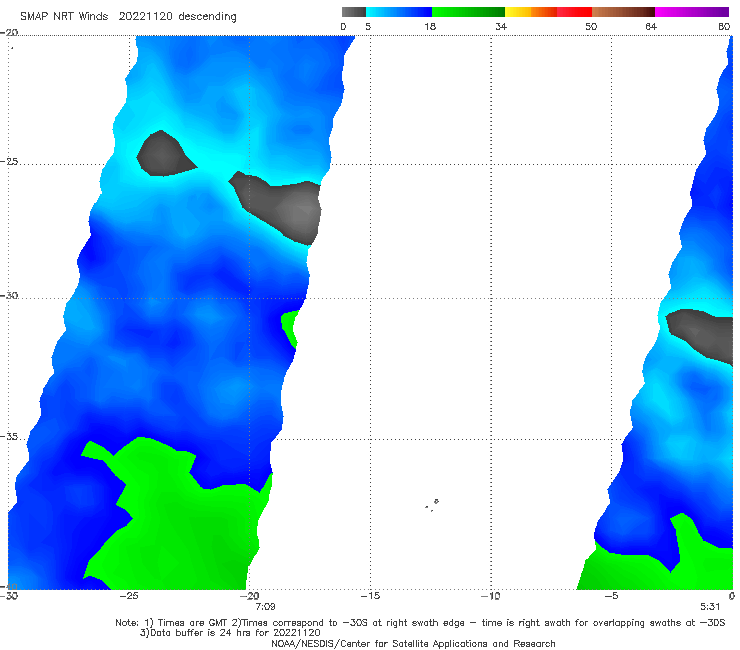This screenshot has width=740, height=650.
Task: Click the gray segment of the wind color bar
Action: (354, 12)
